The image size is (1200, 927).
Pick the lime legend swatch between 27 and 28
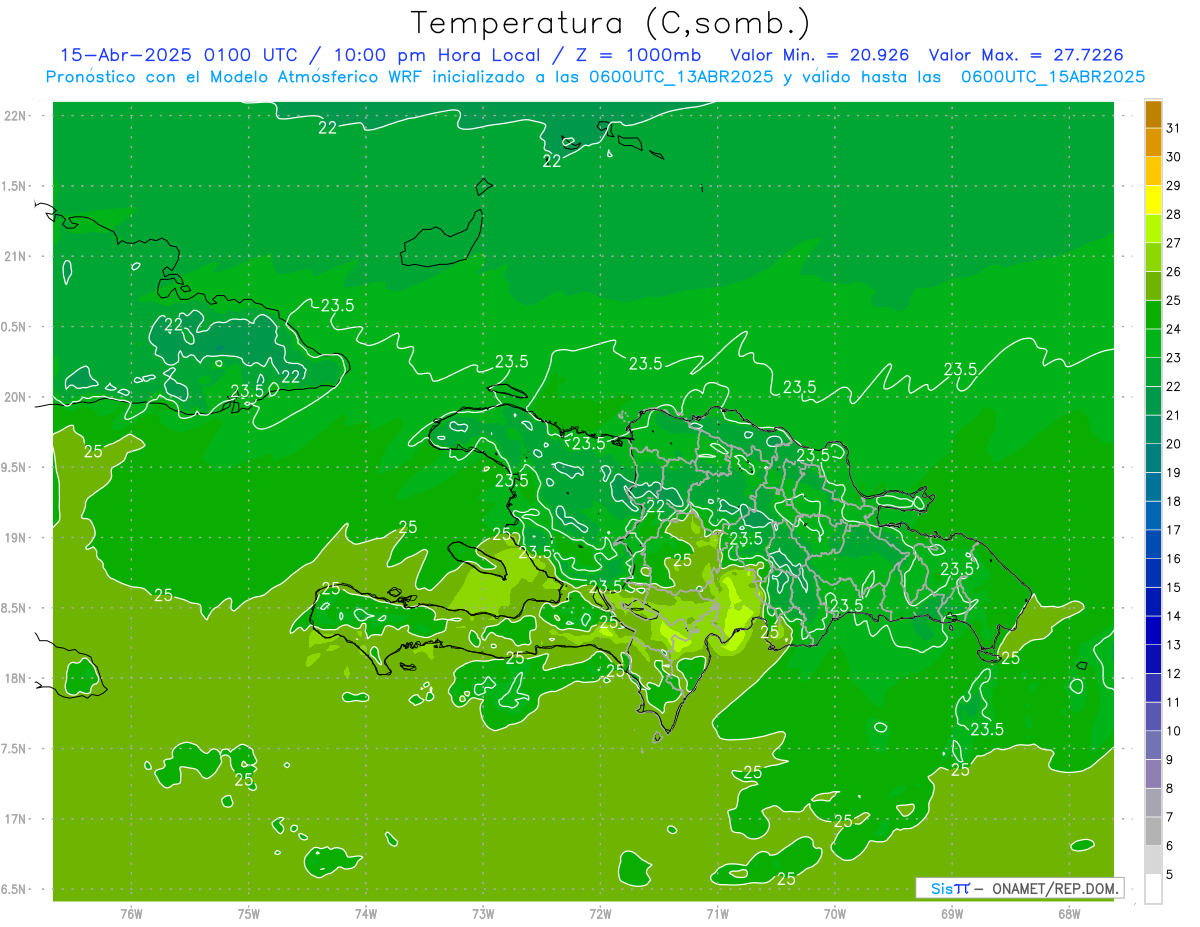(x=1153, y=229)
